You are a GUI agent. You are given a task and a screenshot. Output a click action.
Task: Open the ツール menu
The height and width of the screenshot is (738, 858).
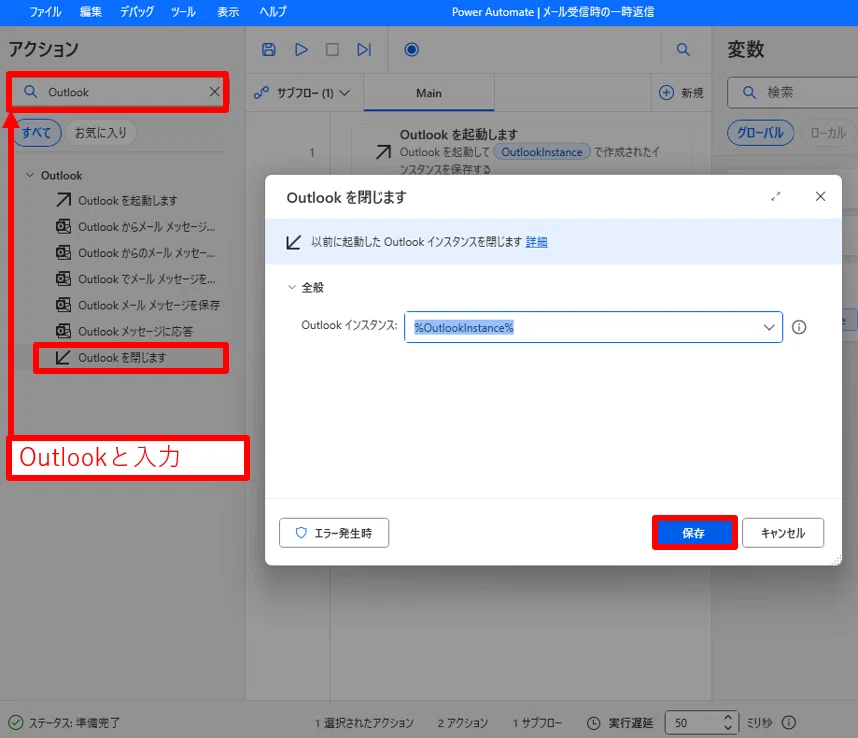pyautogui.click(x=183, y=11)
